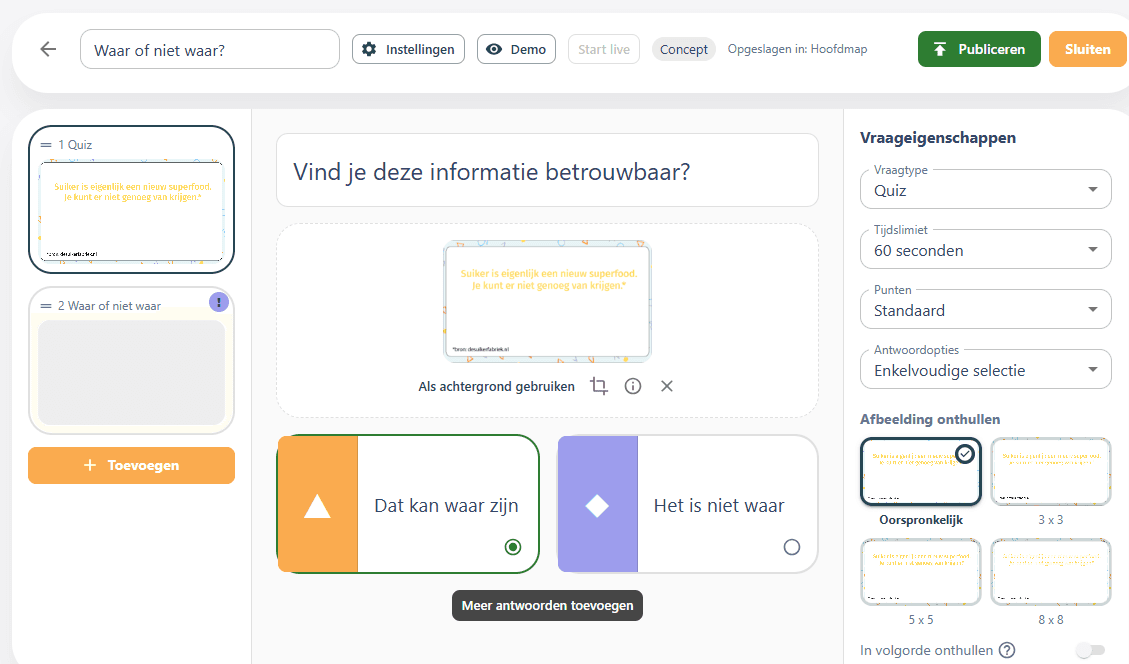Grab the drag handle of slide 2
The image size is (1129, 664).
[x=46, y=306]
